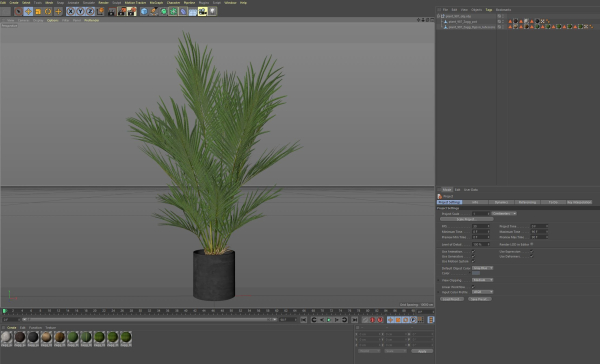
Task: Switch to the Dynamics tab
Action: [501, 202]
